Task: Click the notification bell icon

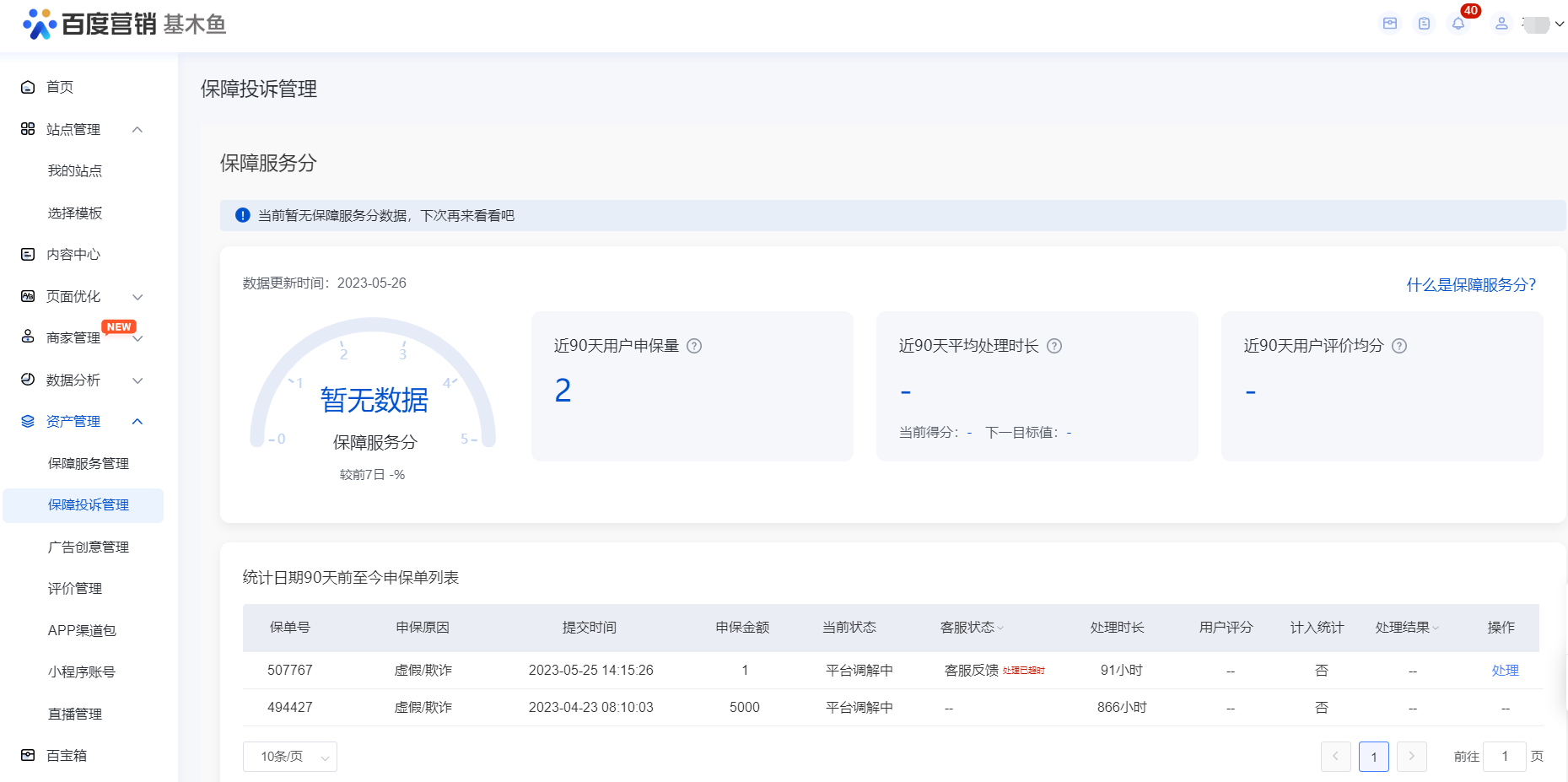Action: [x=1458, y=24]
